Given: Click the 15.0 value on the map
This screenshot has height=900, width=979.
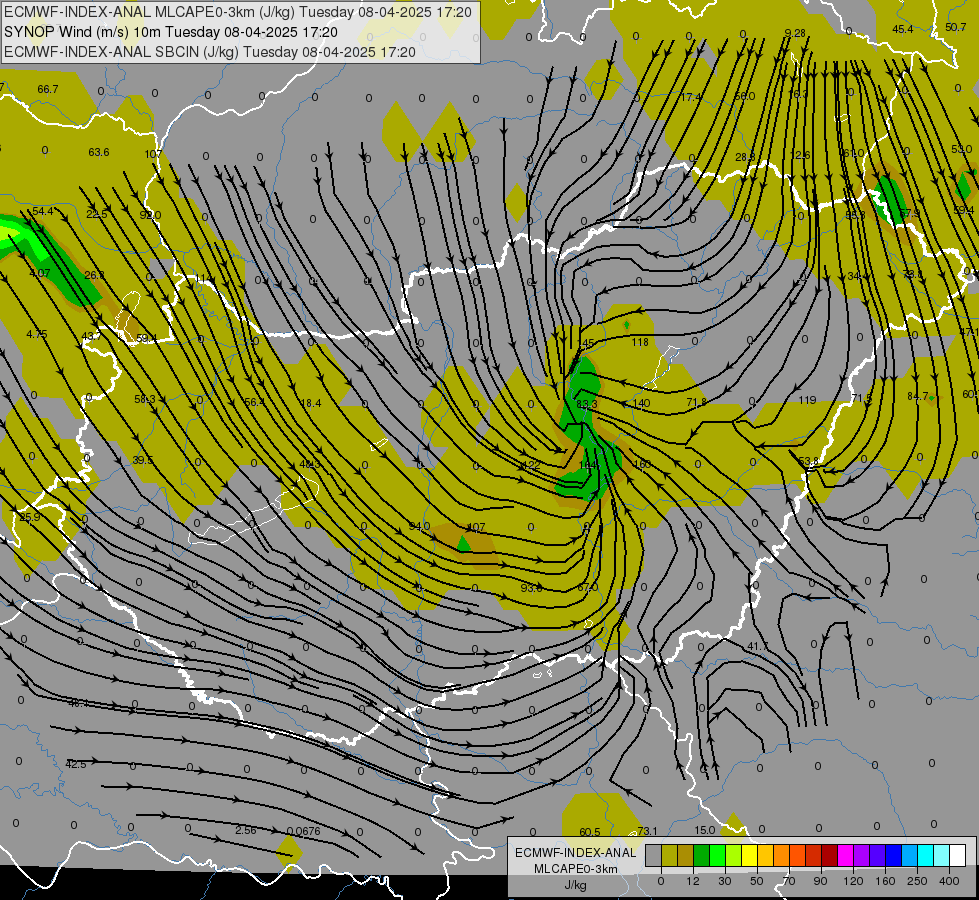Looking at the screenshot, I should pyautogui.click(x=704, y=830).
